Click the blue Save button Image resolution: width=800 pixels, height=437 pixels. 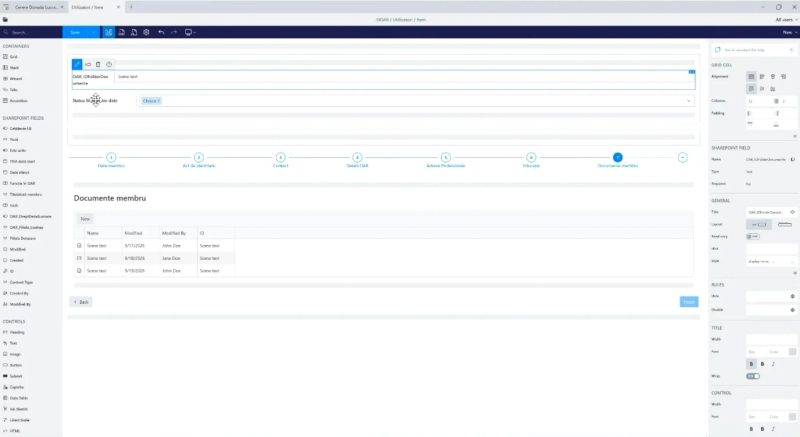click(x=76, y=32)
